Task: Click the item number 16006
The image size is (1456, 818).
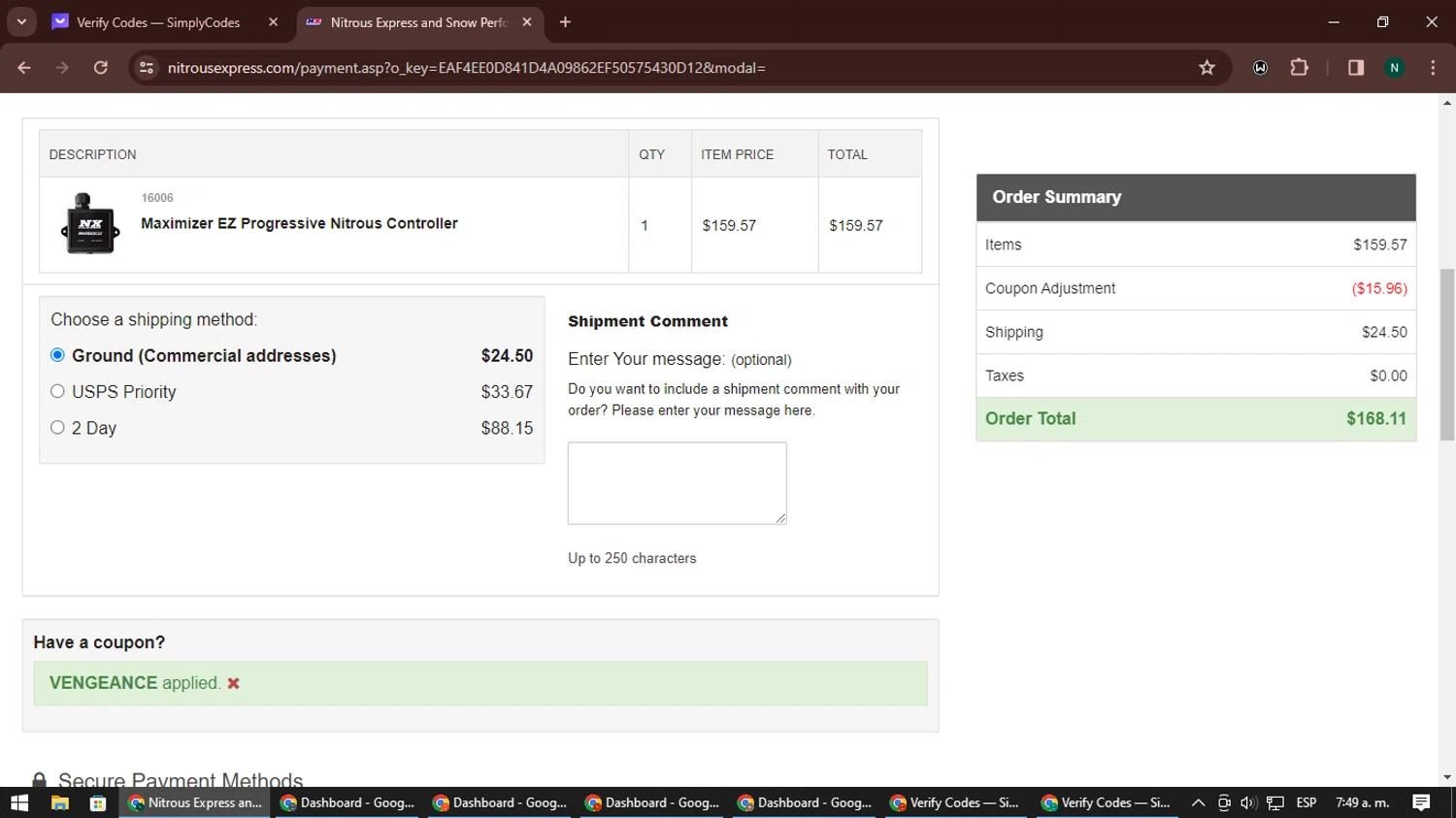Action: point(157,198)
